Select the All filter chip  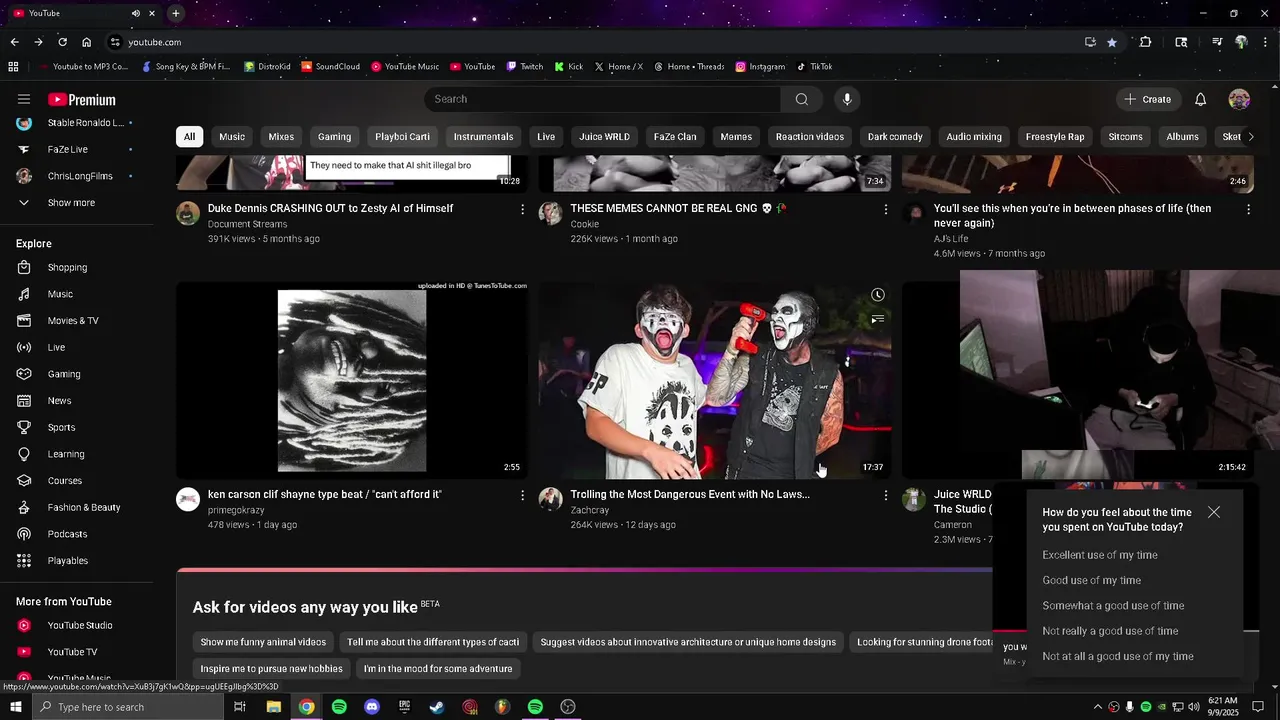point(189,137)
